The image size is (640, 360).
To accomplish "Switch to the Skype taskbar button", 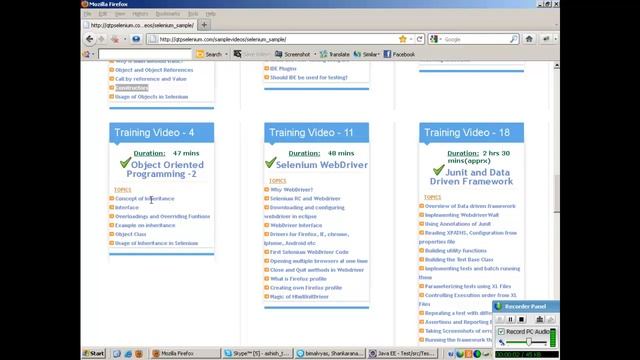I will (258, 353).
